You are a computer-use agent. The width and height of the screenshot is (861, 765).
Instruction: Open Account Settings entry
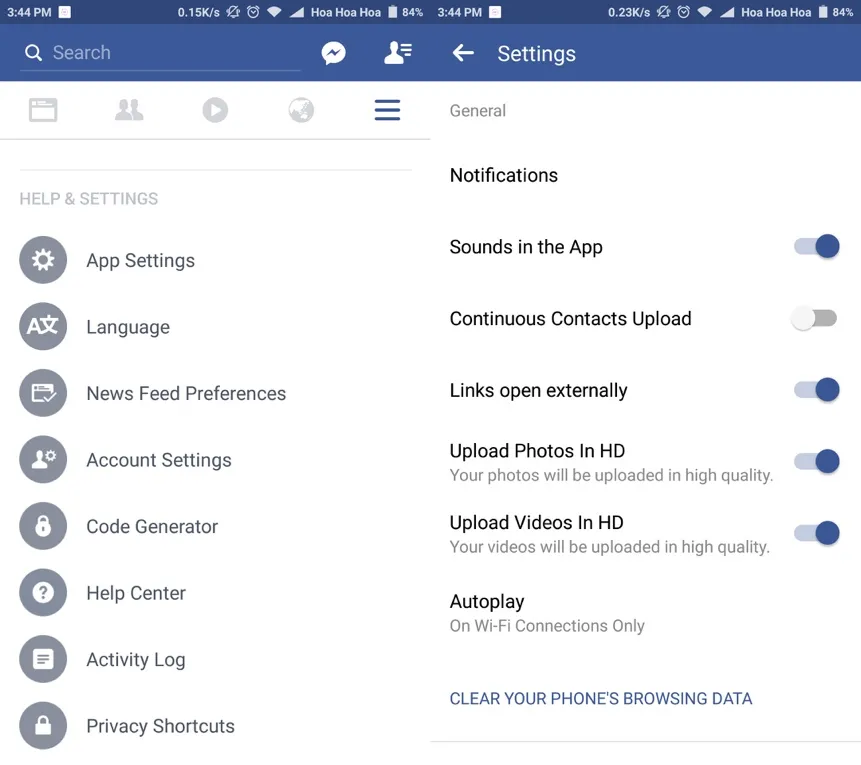(215, 459)
